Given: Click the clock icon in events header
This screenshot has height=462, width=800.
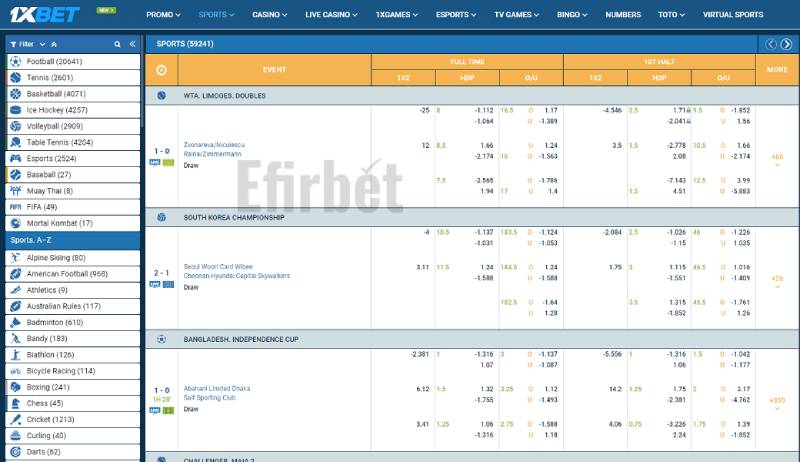Looking at the screenshot, I should [162, 70].
